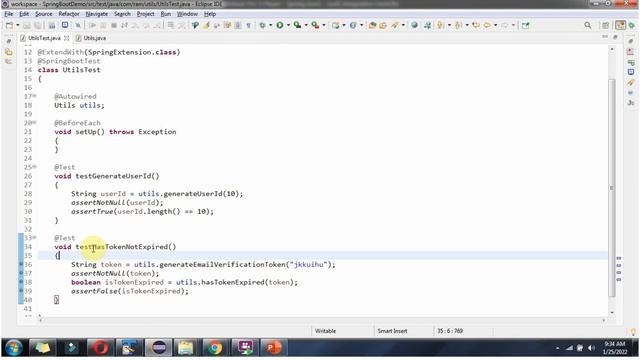Collapse the @Autowired block at line 17
640x360 pixels.
[x=35, y=96]
